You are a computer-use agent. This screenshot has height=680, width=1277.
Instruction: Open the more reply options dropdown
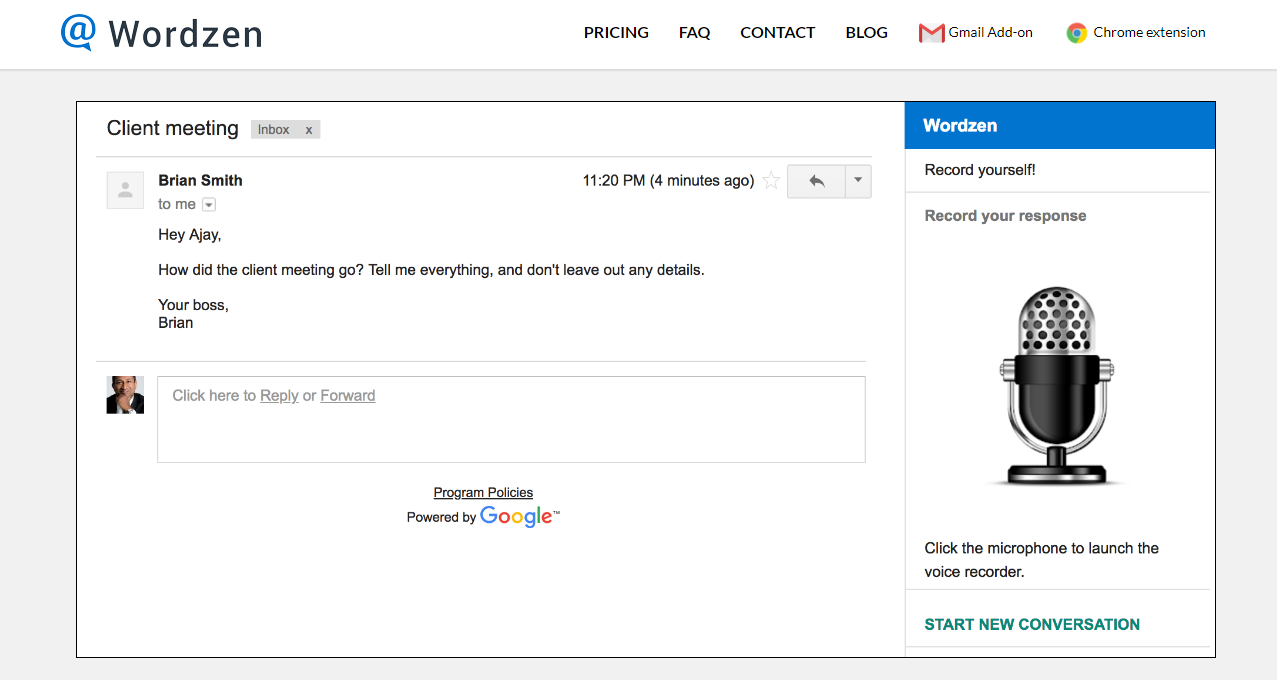[x=858, y=182]
